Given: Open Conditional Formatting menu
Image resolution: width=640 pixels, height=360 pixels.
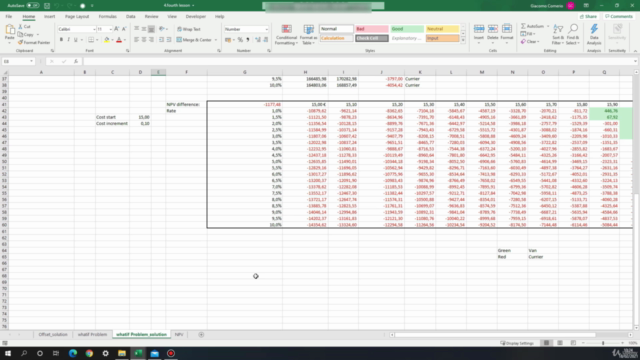Looking at the screenshot, I should (287, 35).
